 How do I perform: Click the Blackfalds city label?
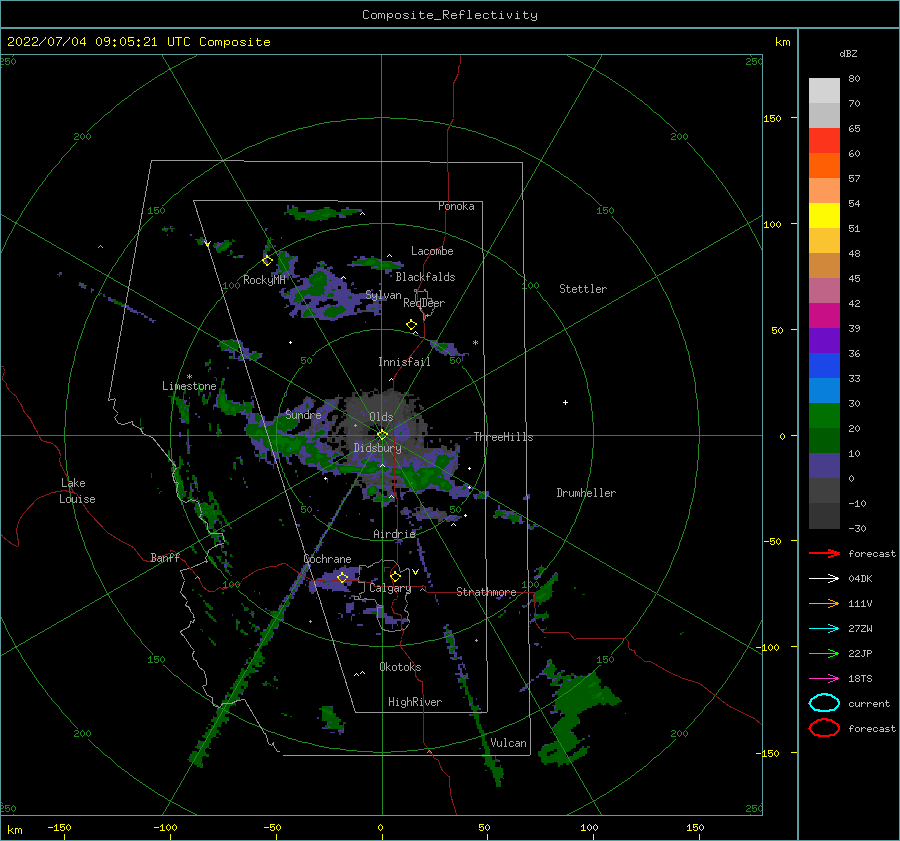425,277
